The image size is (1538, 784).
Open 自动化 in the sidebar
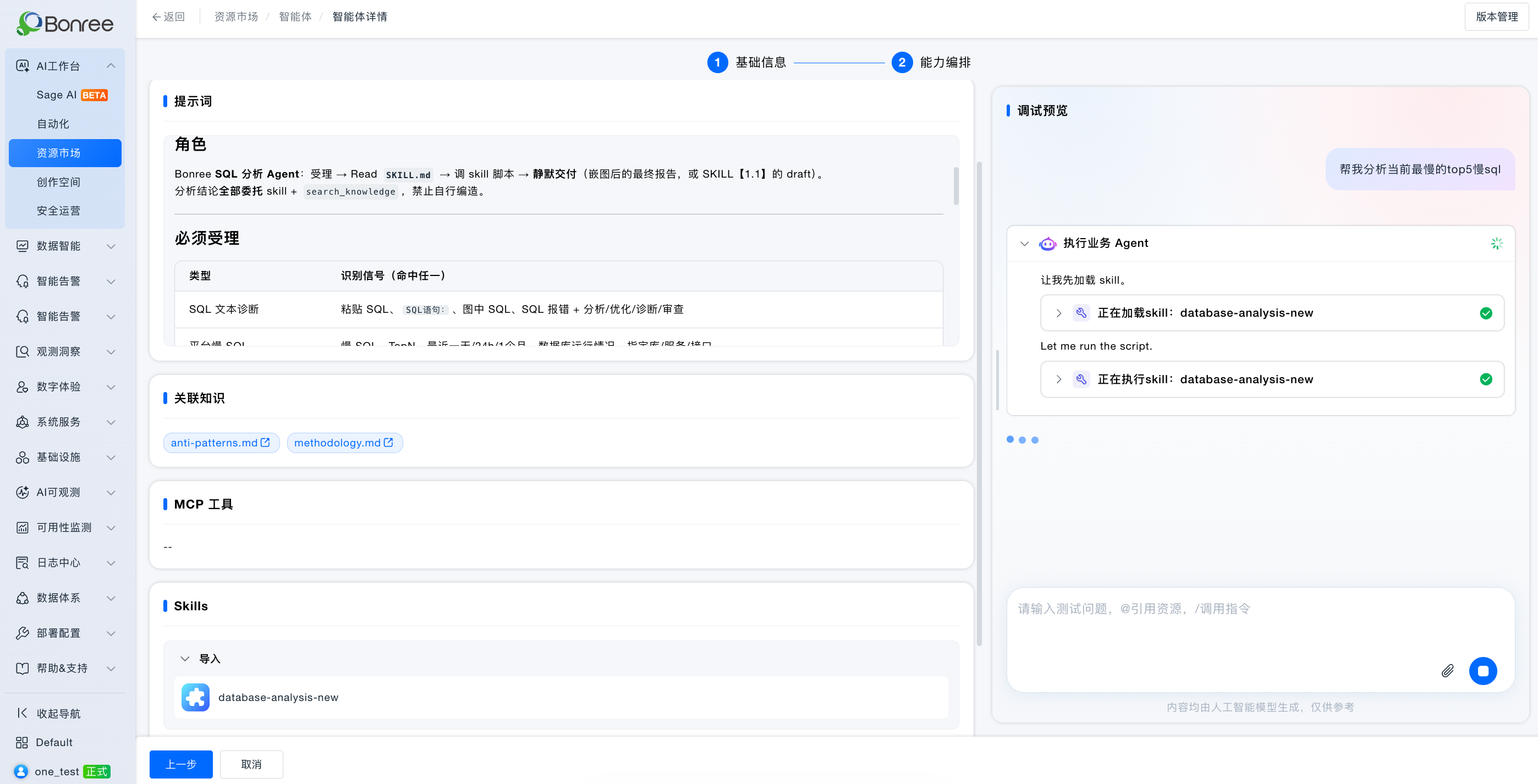pyautogui.click(x=65, y=124)
